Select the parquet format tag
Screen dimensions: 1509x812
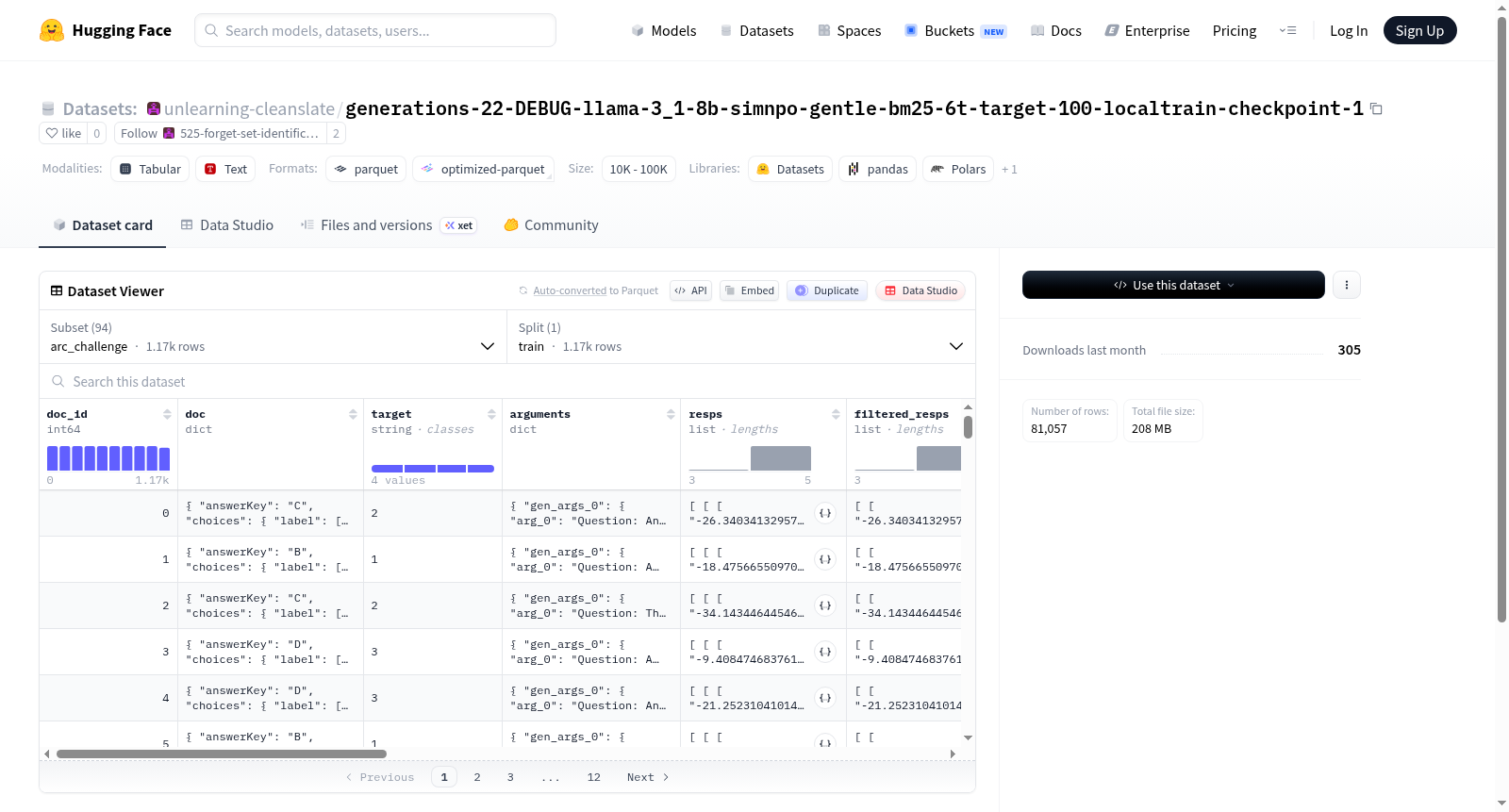(366, 169)
